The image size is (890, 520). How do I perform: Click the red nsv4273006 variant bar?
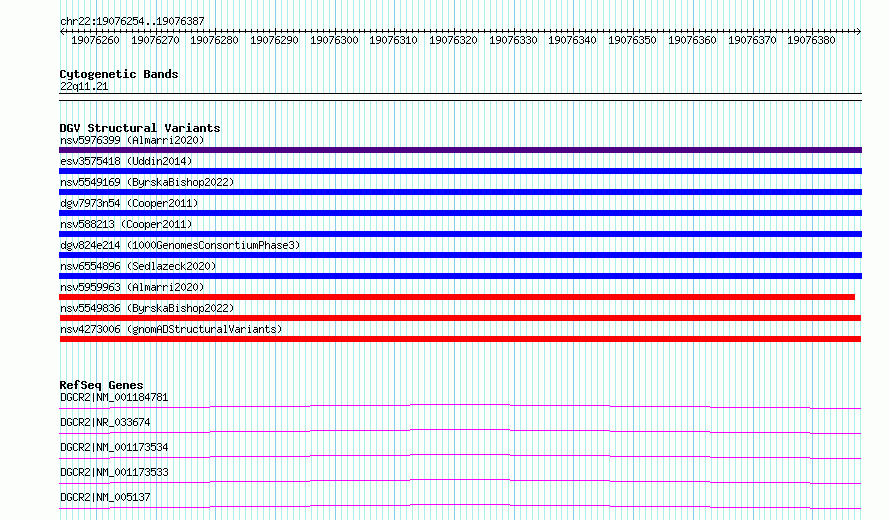pyautogui.click(x=460, y=339)
